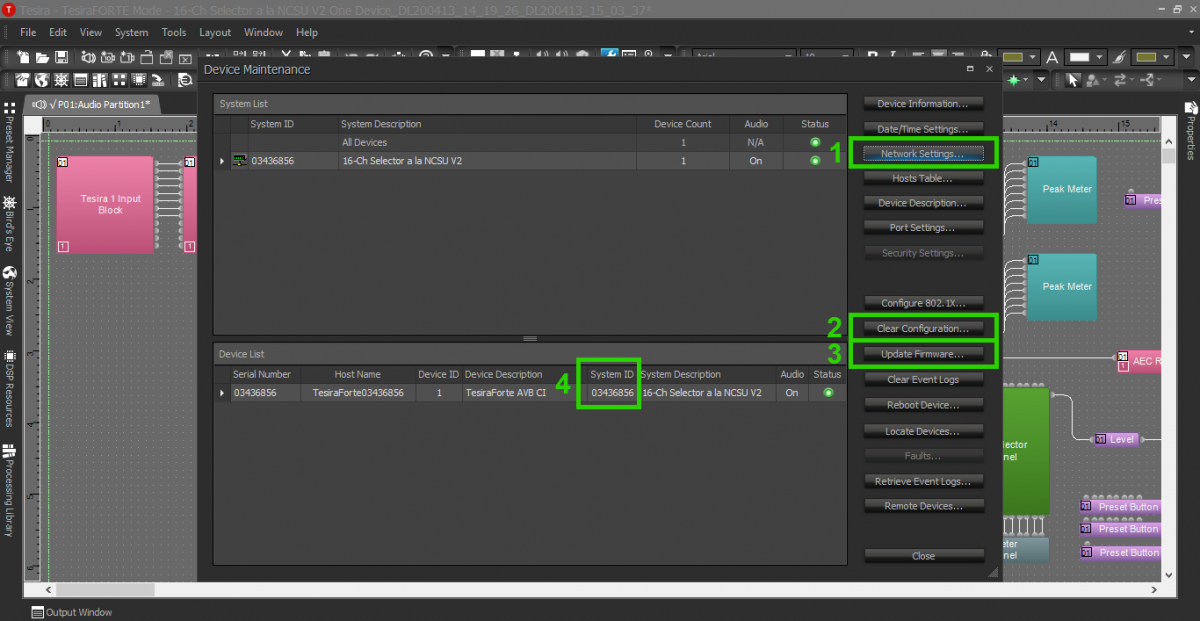Click the device icon beside System ID 03436856
This screenshot has height=621, width=1200.
pos(239,160)
